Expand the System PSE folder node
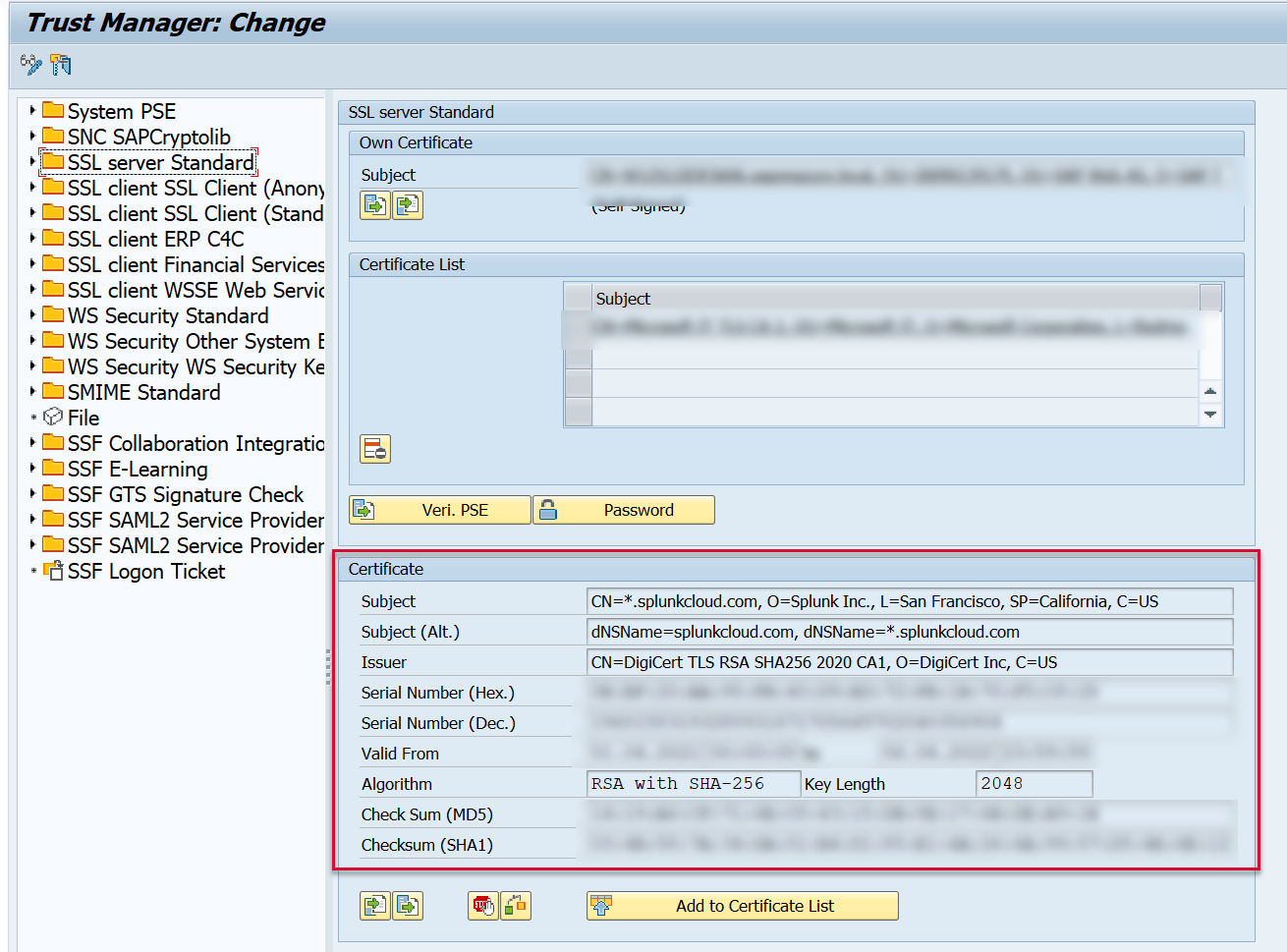Screen dimensions: 1287x952 (x=32, y=110)
